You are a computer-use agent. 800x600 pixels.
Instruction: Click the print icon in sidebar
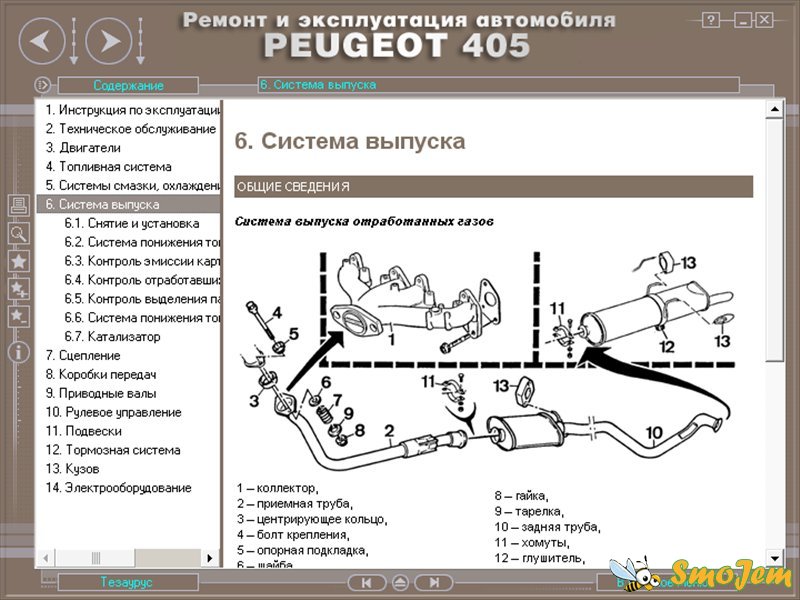(19, 206)
